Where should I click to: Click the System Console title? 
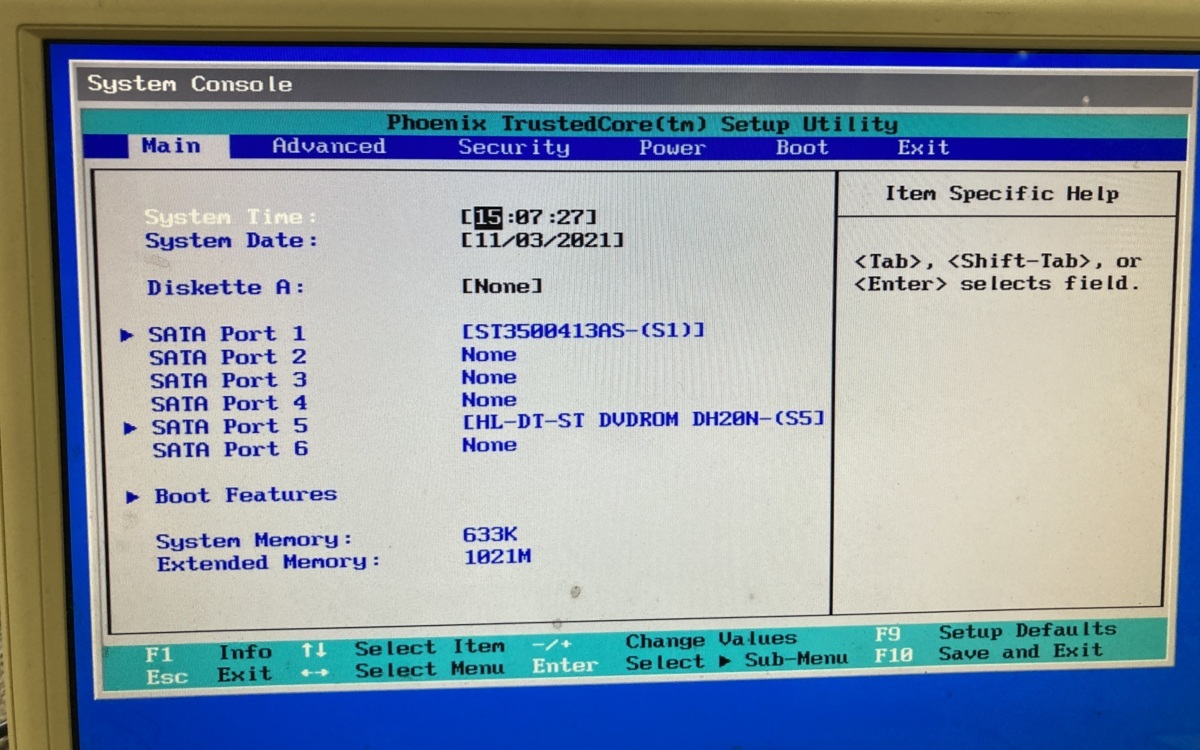coord(190,84)
